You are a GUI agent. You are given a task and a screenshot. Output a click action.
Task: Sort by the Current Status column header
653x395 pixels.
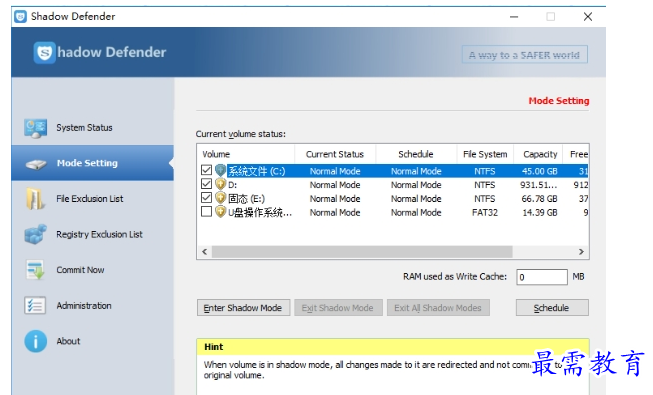(335, 154)
